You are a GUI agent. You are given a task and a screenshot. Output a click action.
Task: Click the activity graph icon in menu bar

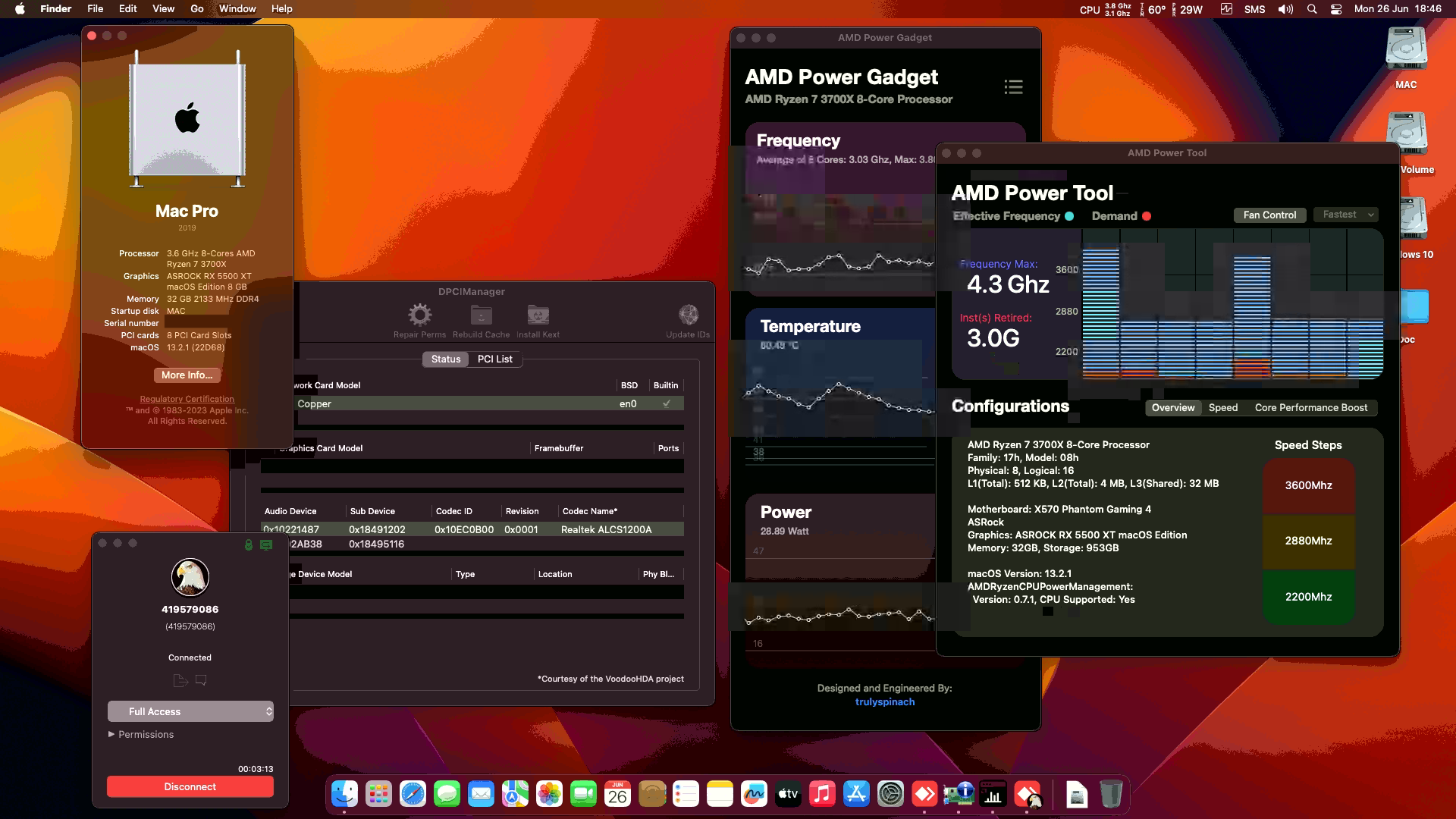tap(1226, 9)
